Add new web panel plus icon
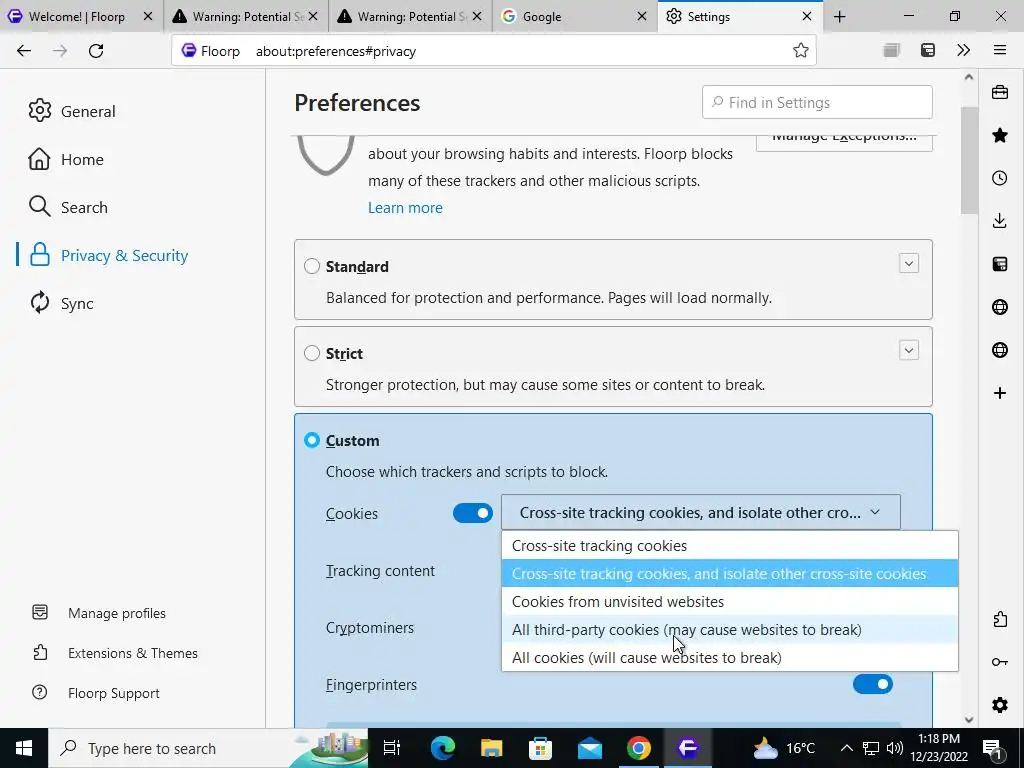This screenshot has height=768, width=1024. point(1000,392)
